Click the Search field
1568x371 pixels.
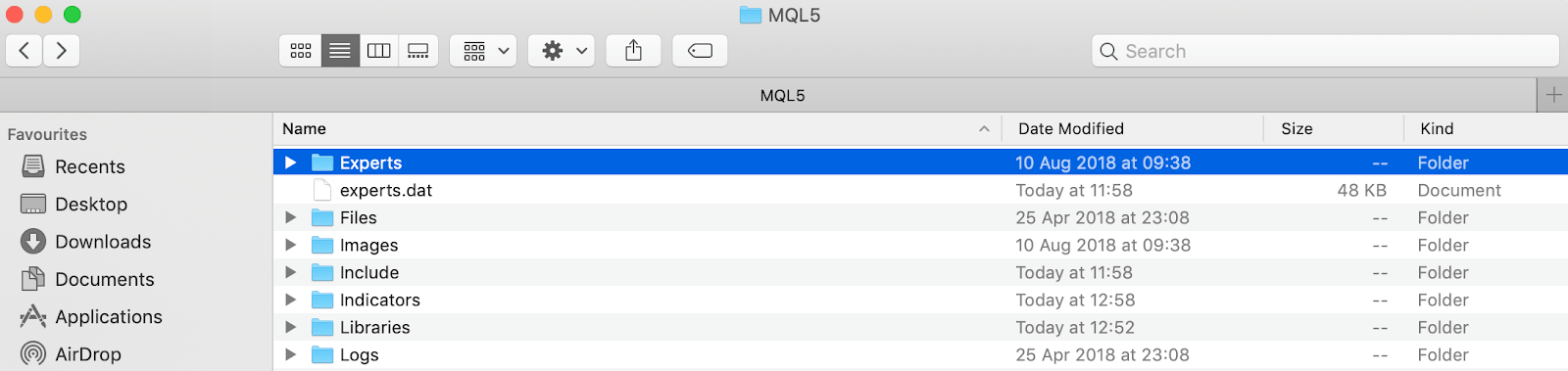[1325, 51]
